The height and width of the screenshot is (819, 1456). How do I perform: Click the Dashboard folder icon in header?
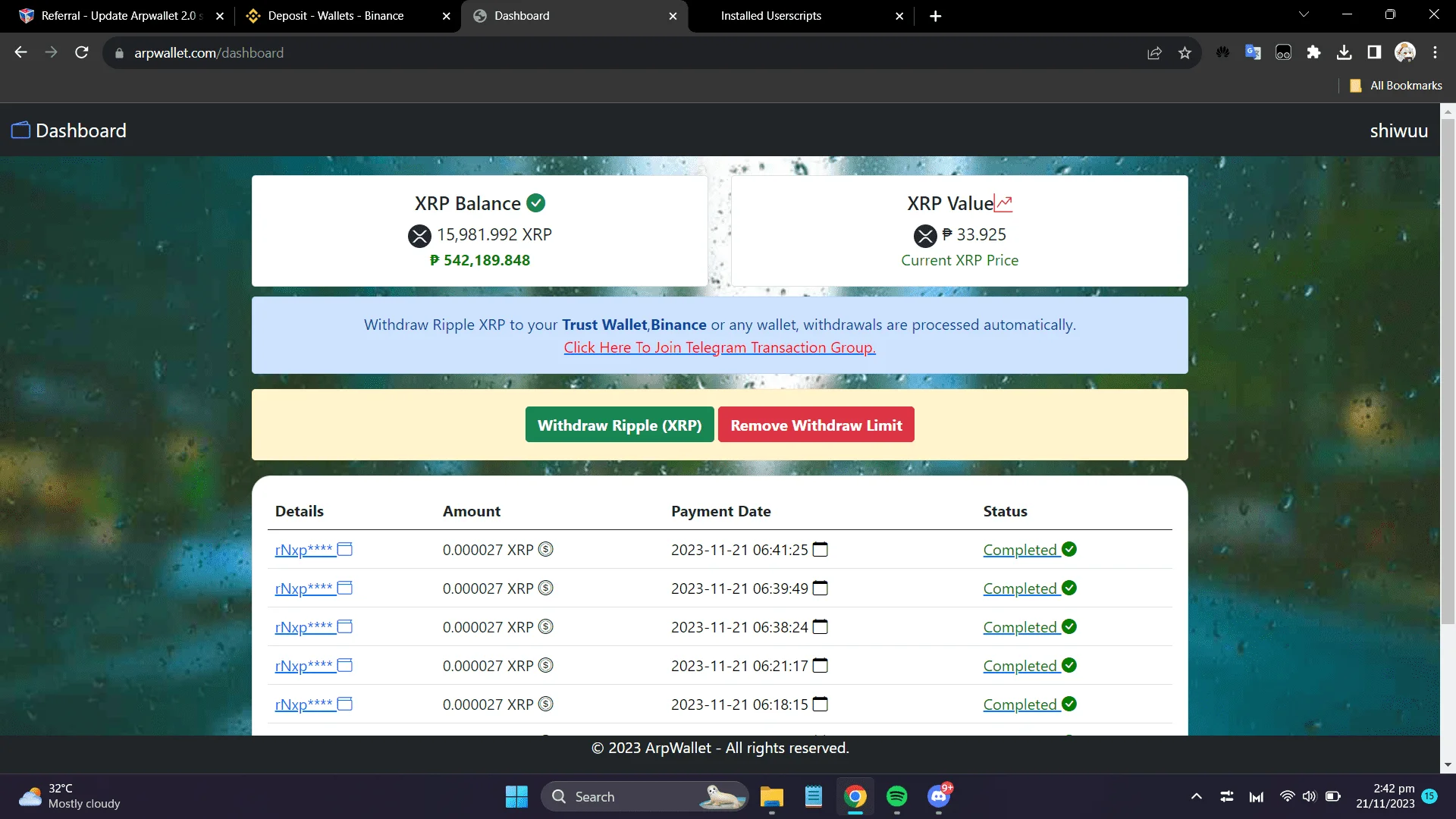coord(20,130)
